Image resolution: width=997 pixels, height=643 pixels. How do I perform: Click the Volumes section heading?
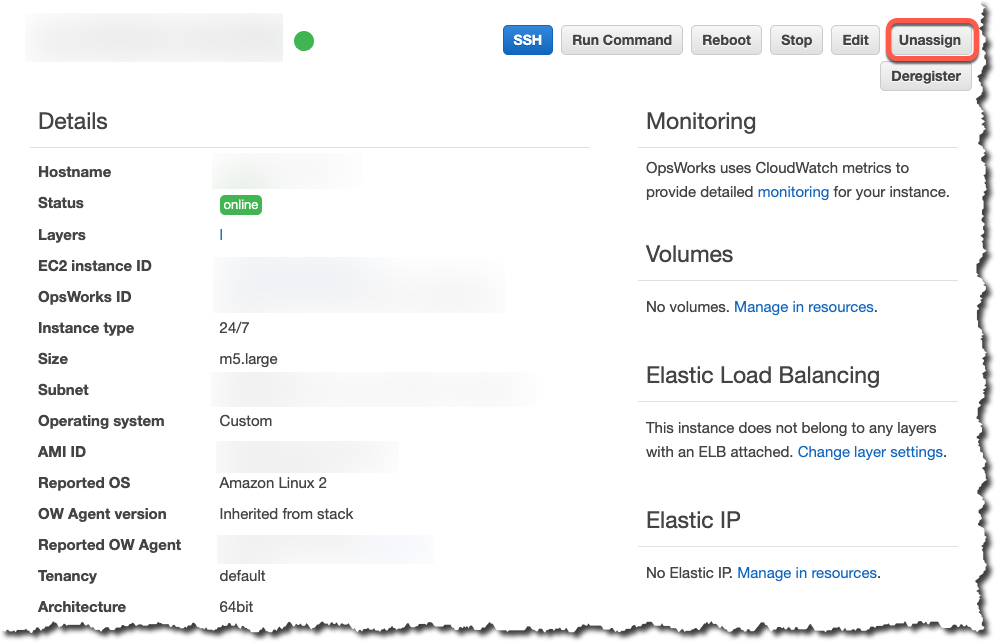[x=689, y=254]
